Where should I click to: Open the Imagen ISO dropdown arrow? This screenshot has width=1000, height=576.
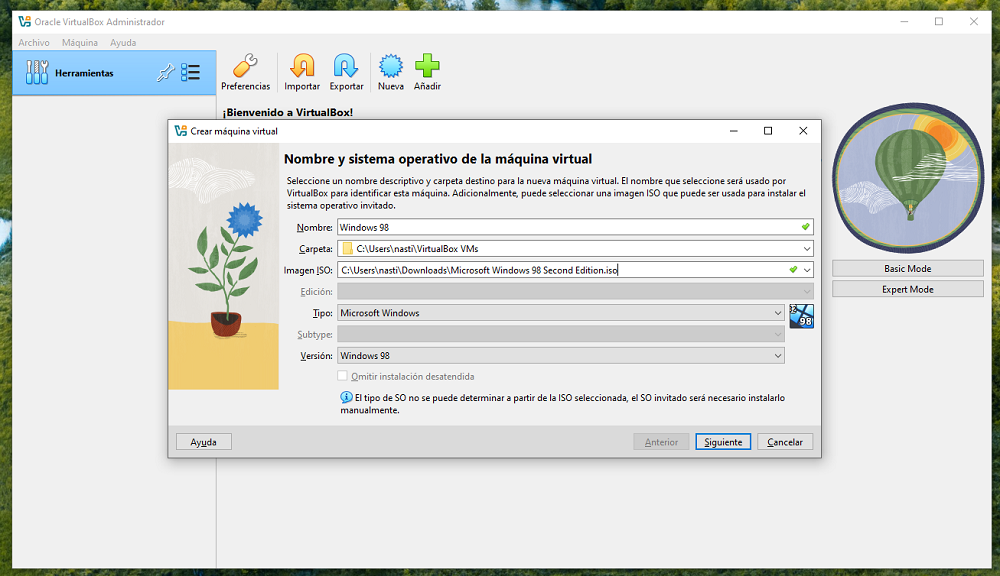807,269
